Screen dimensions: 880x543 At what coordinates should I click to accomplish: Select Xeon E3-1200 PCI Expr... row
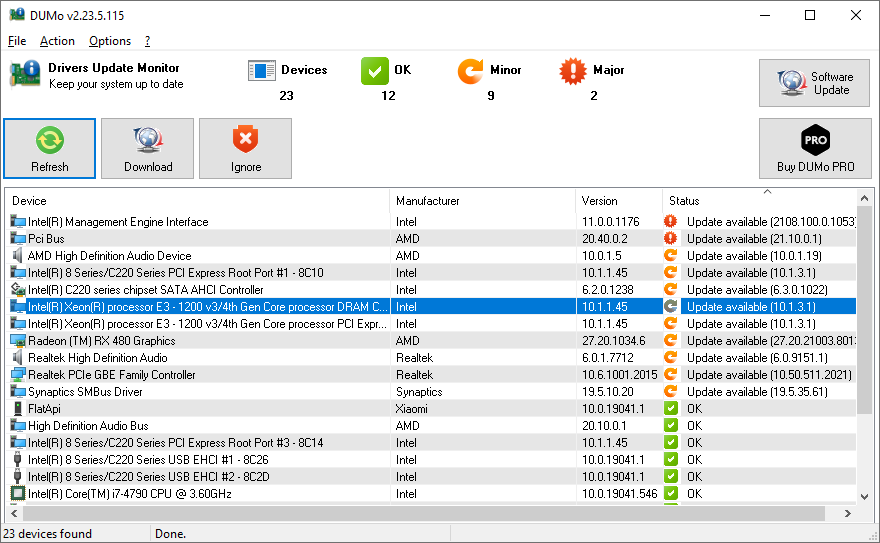[x=431, y=324]
